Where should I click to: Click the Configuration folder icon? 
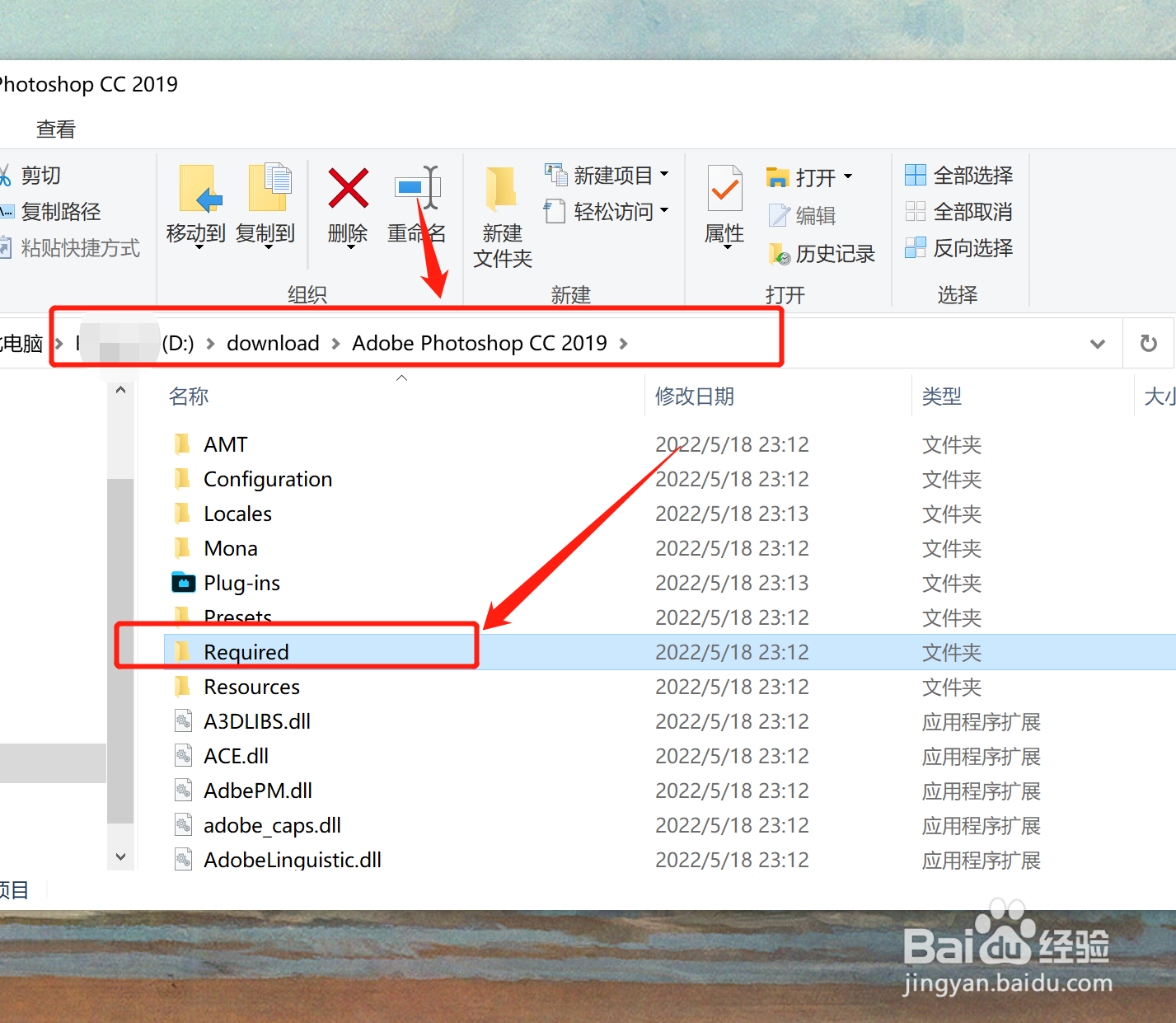183,479
